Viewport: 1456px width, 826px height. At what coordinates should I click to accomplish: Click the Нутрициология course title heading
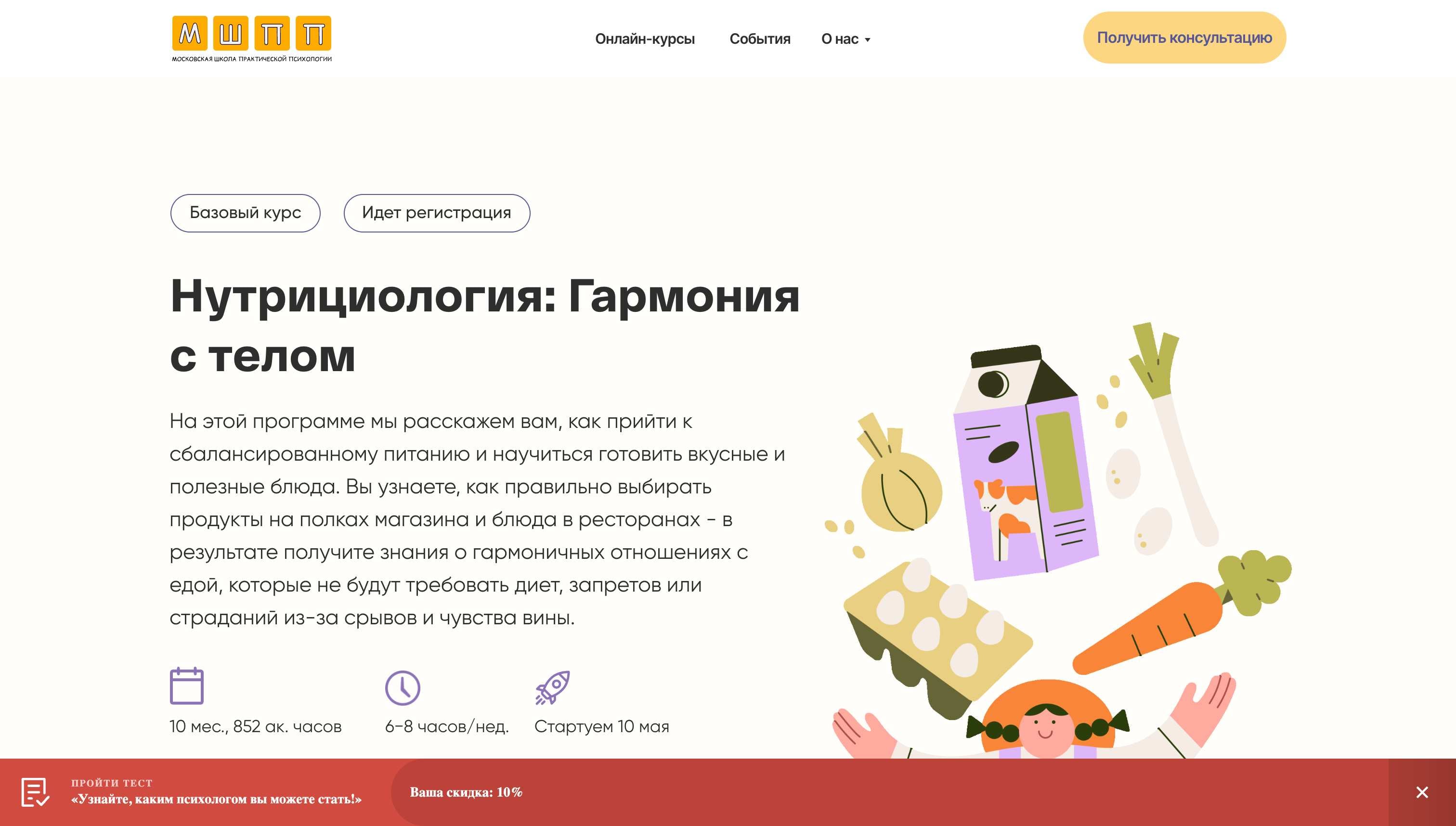click(484, 325)
